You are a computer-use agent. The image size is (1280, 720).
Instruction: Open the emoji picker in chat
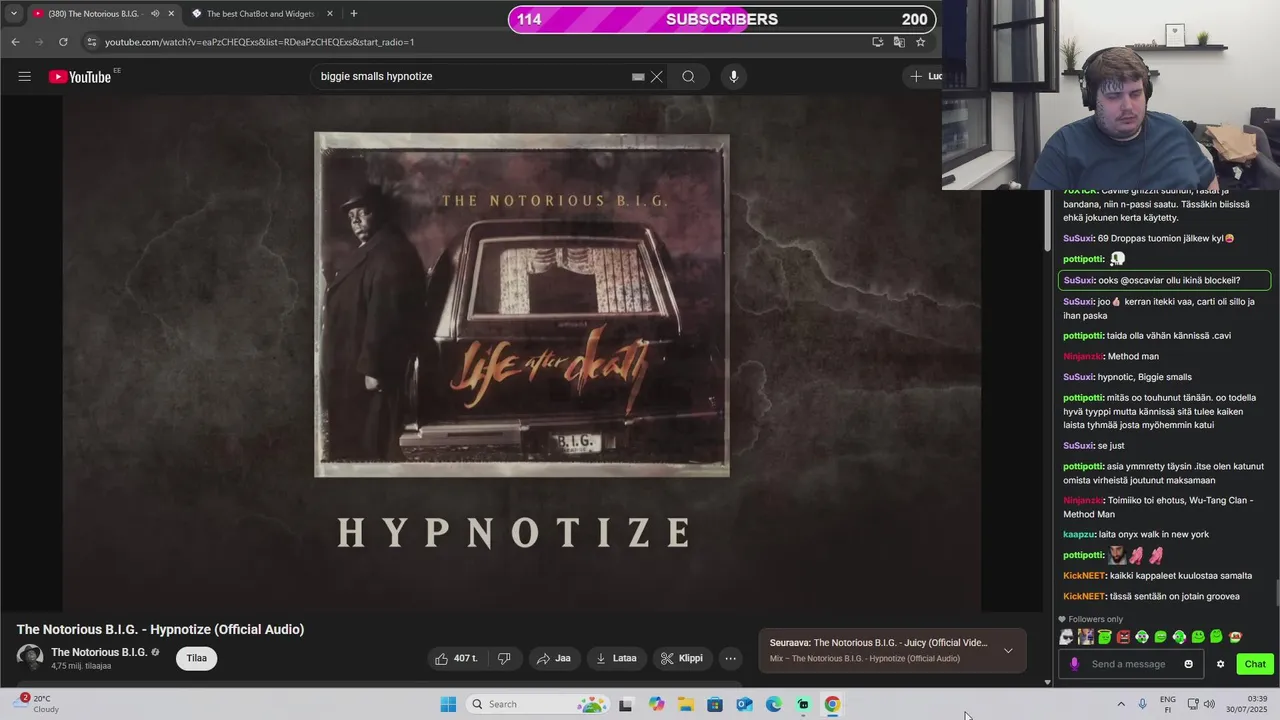click(x=1188, y=664)
